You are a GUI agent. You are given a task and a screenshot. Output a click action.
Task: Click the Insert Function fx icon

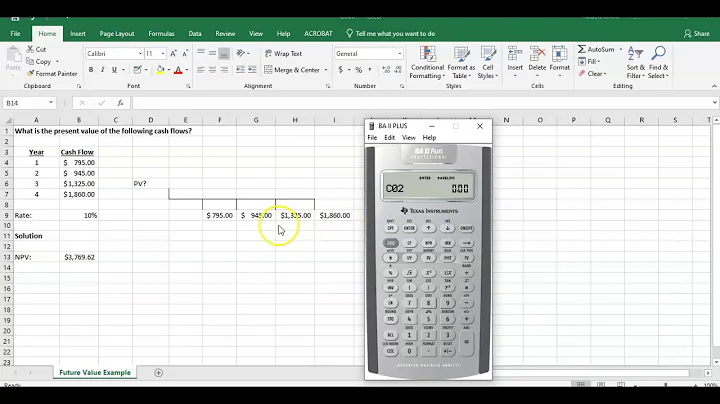pos(120,103)
